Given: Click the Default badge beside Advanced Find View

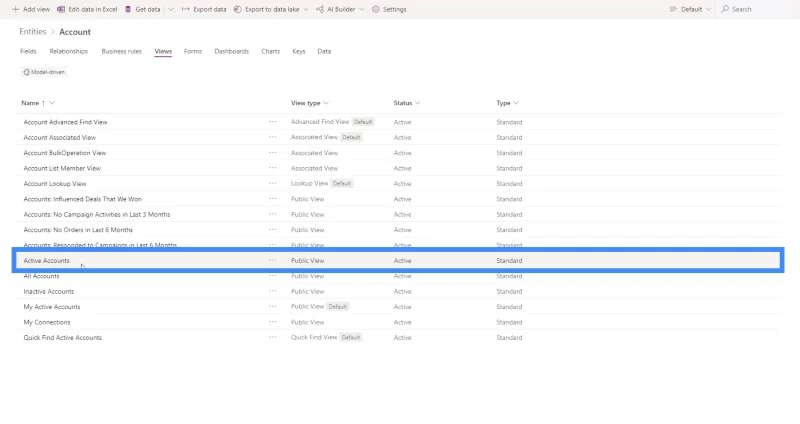Looking at the screenshot, I should [x=363, y=122].
